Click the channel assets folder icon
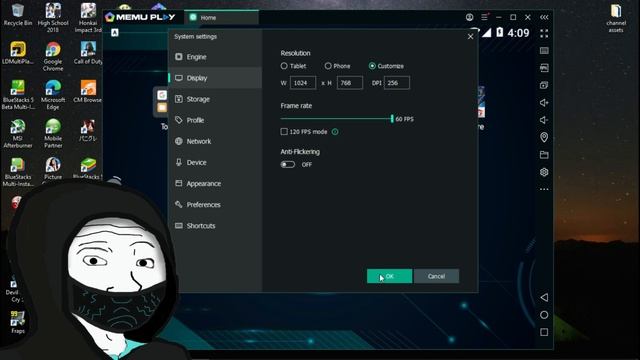Screen dimensions: 640x360 616,18
